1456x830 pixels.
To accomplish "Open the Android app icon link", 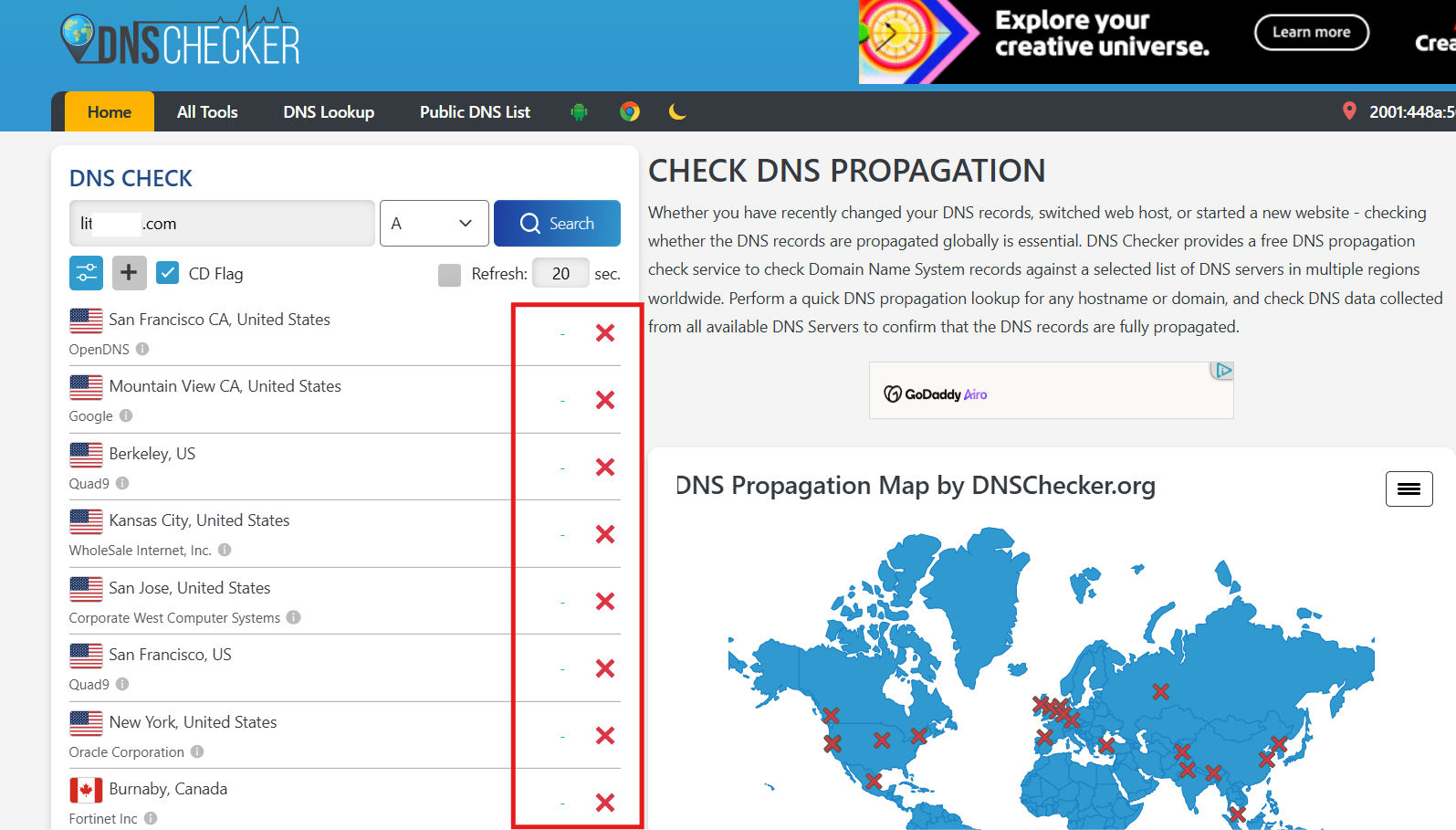I will click(579, 111).
